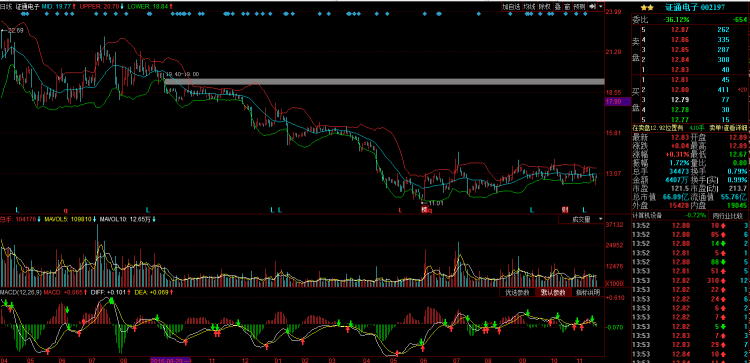Click the highlighted date label on time axis
750x363 pixels.
click(171, 359)
